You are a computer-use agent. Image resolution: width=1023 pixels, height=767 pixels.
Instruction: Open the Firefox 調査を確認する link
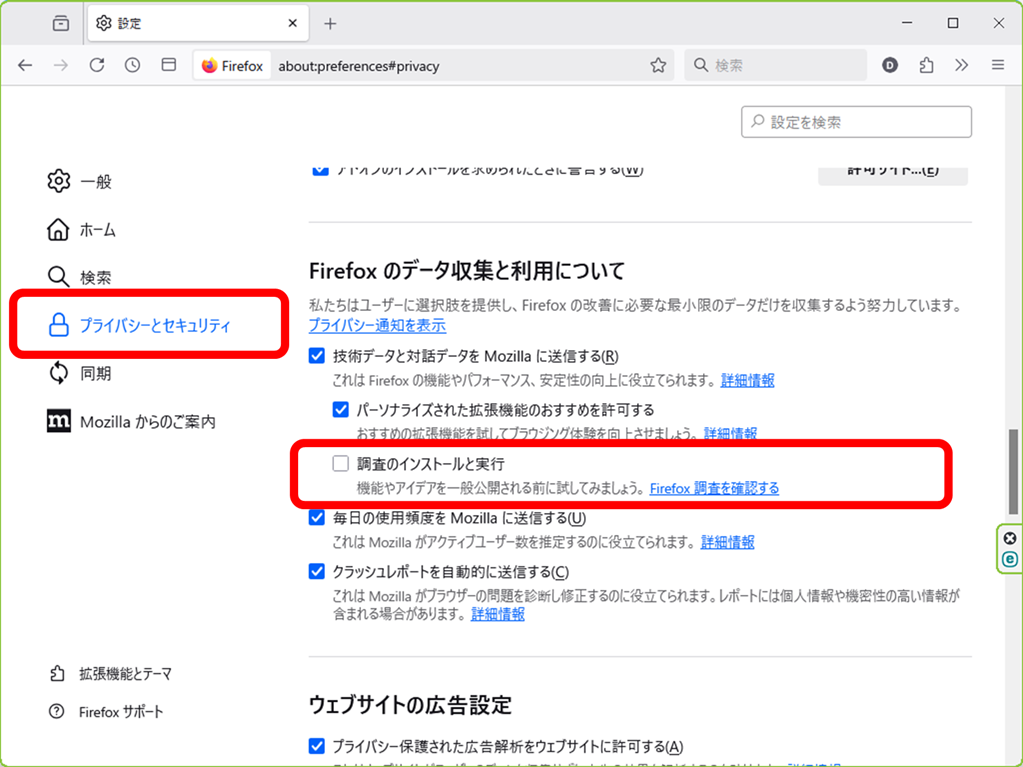[714, 489]
